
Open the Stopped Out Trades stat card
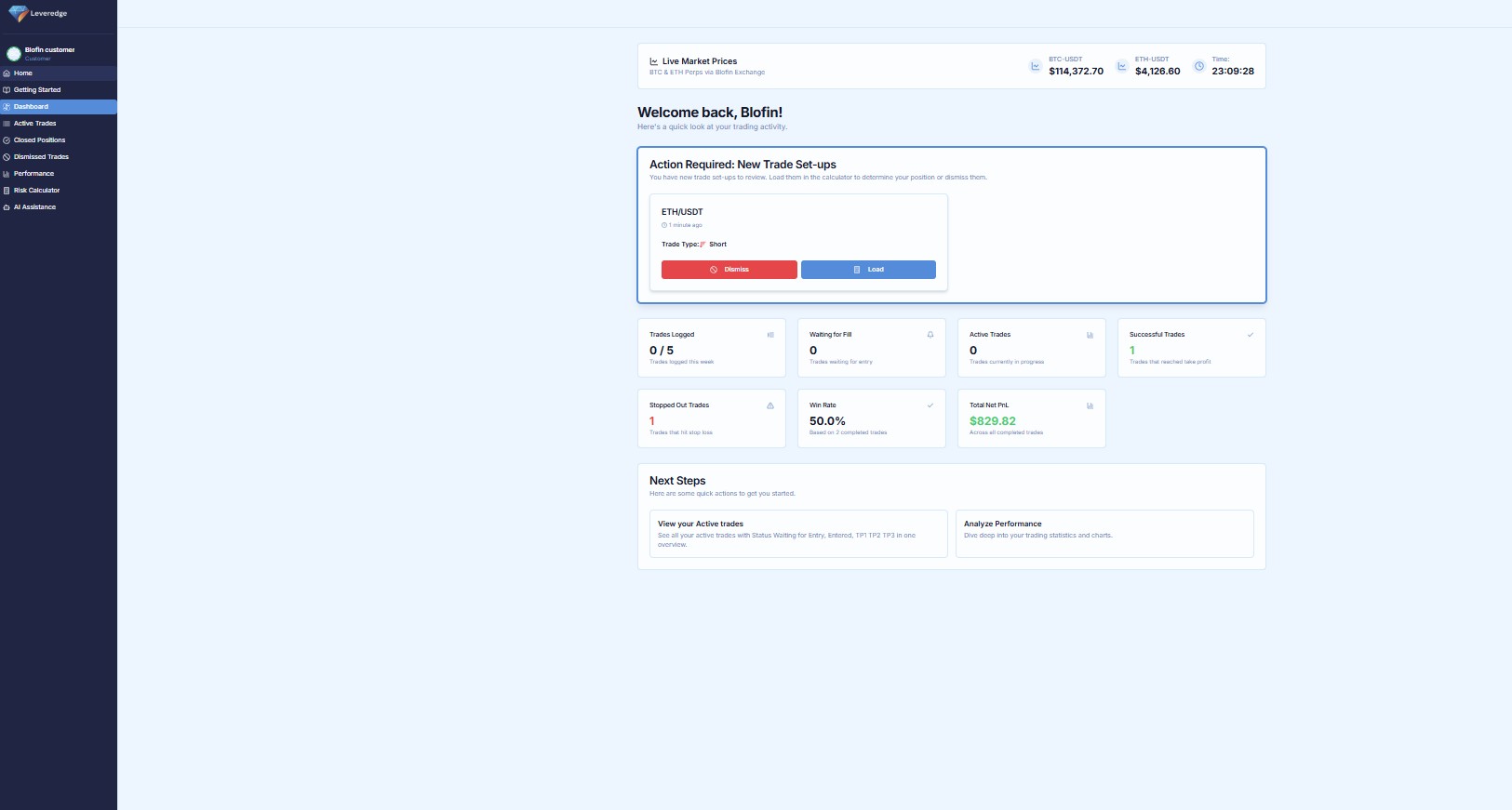click(712, 418)
